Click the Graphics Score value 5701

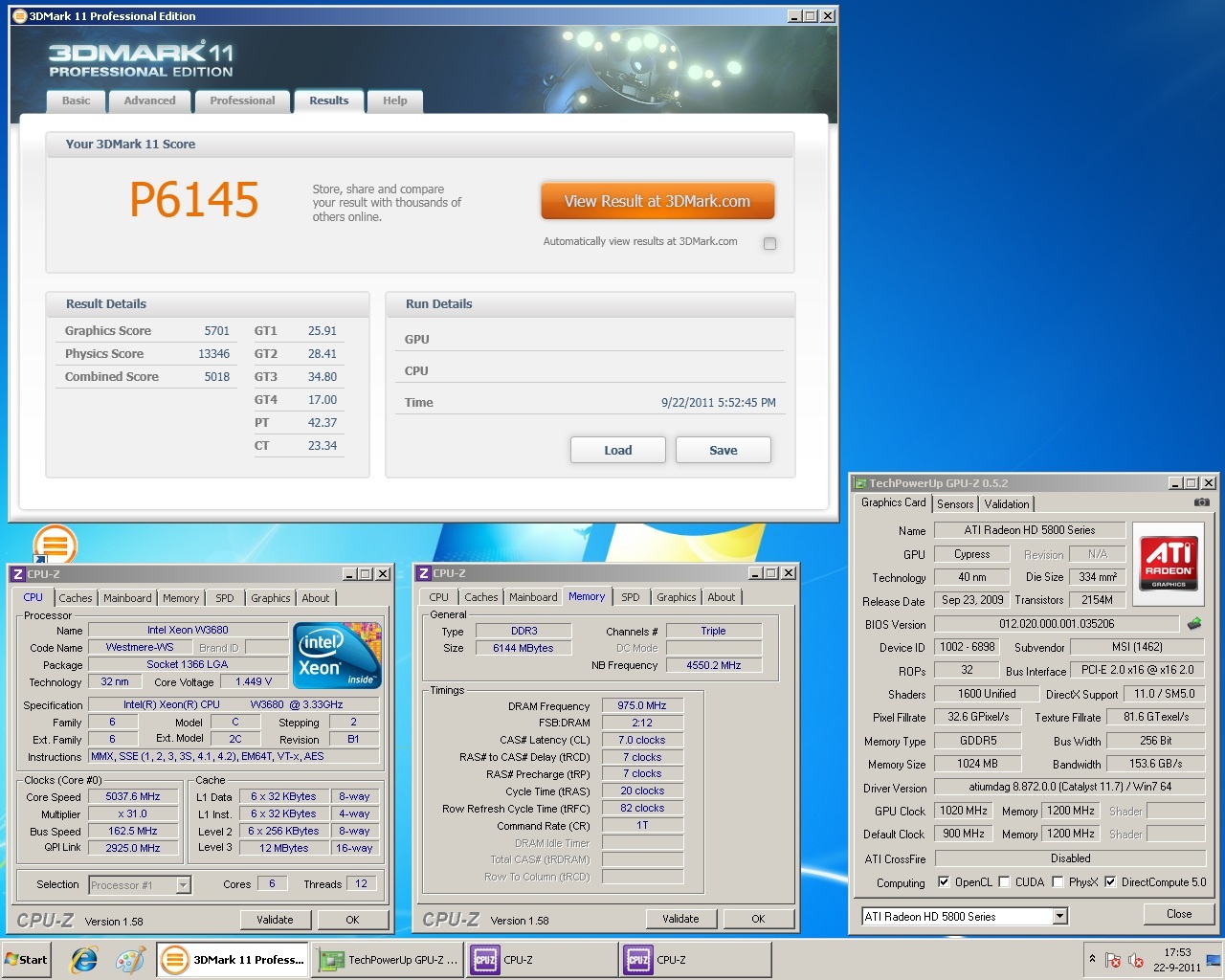[217, 331]
